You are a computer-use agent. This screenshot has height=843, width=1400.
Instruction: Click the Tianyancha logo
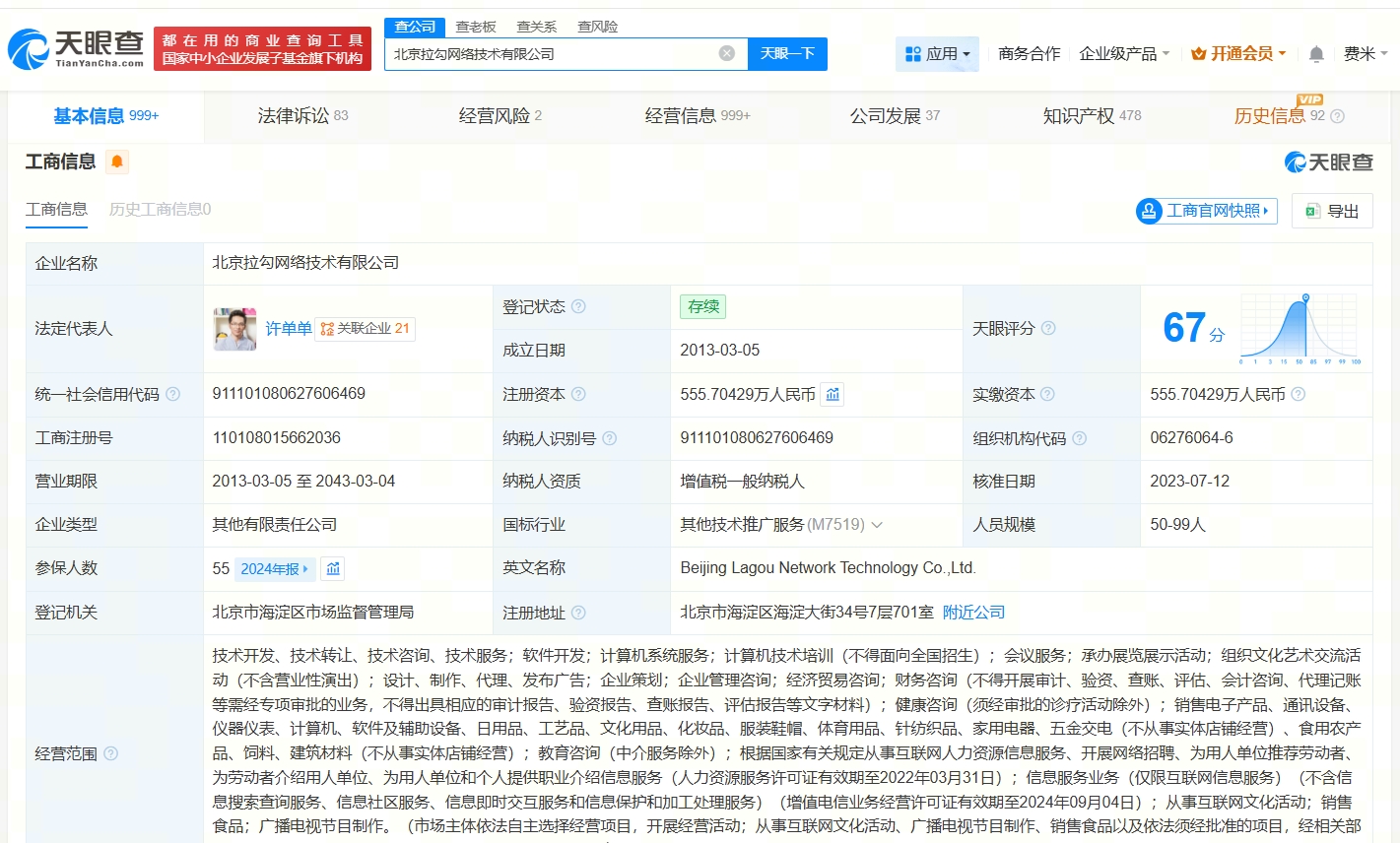(76, 48)
